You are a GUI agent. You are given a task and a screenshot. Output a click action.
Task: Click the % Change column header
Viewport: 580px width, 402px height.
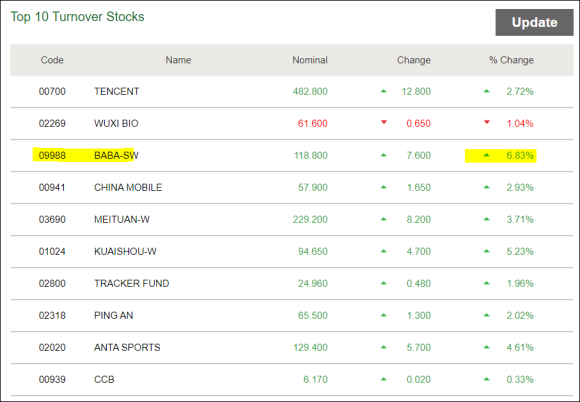coord(512,60)
